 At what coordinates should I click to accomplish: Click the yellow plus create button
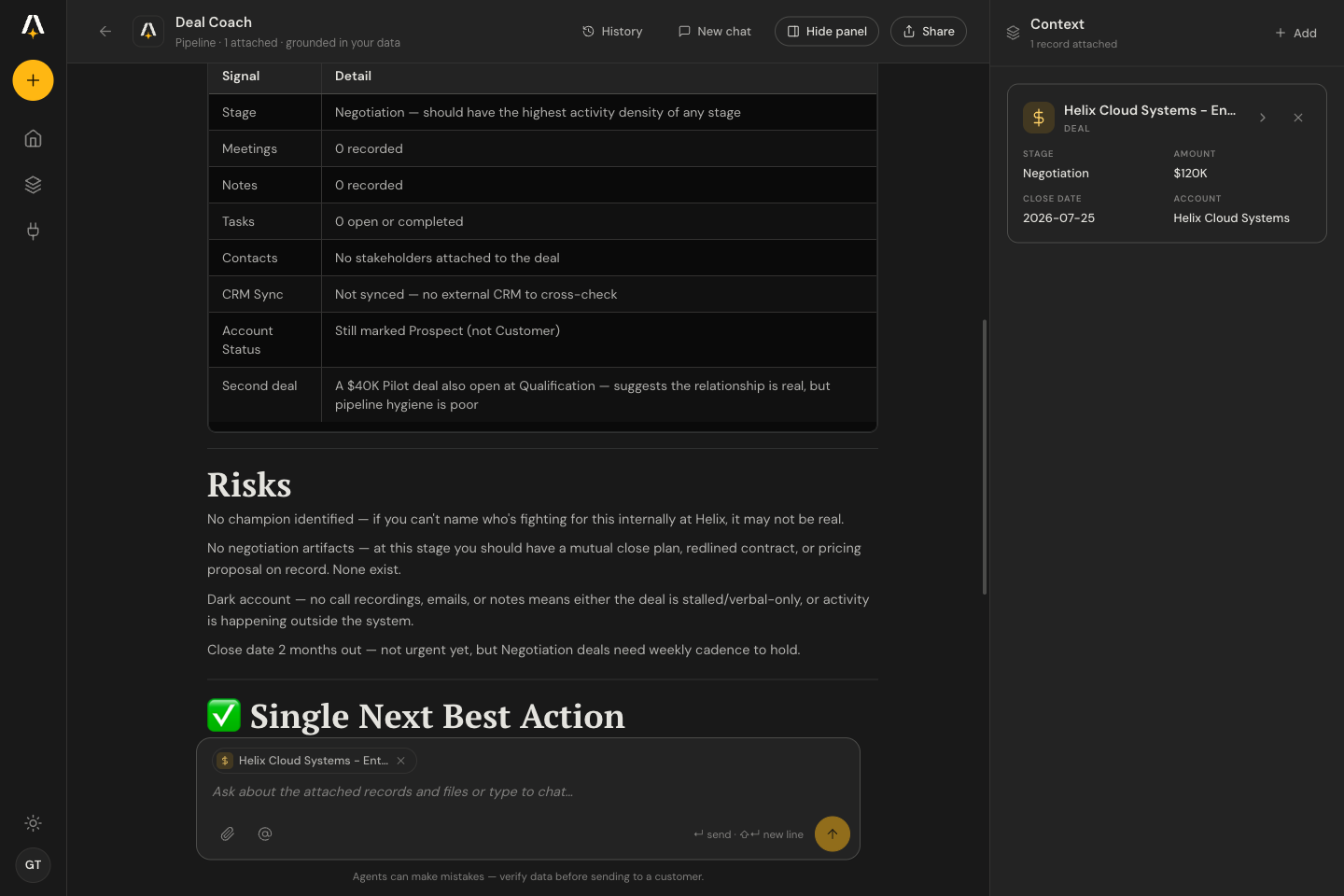tap(33, 80)
